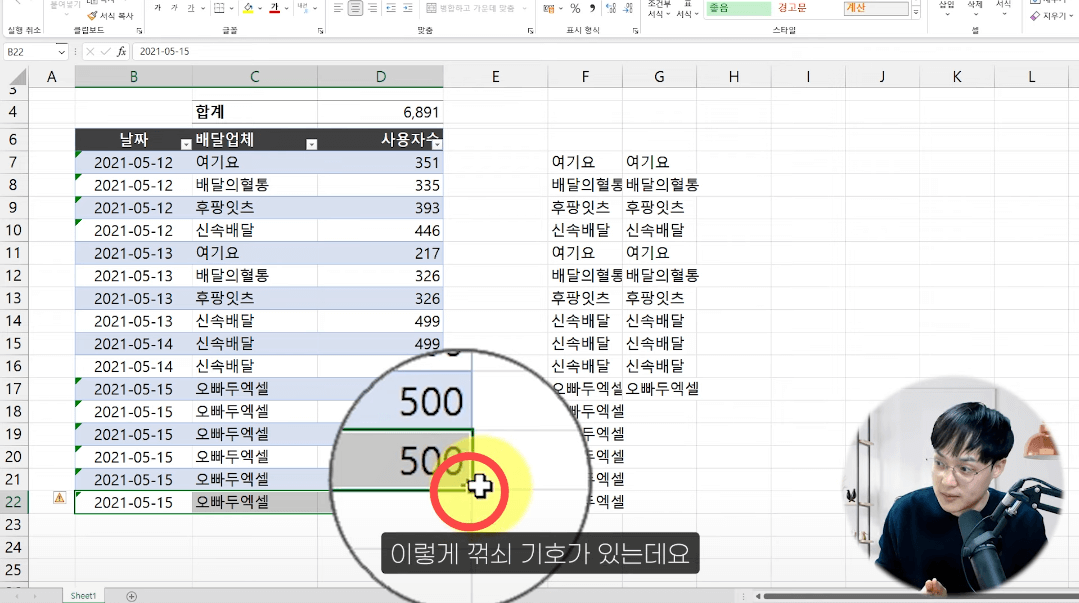1079x603 pixels.
Task: Click date cell 2021-05-13 in row 11
Action: 133,253
